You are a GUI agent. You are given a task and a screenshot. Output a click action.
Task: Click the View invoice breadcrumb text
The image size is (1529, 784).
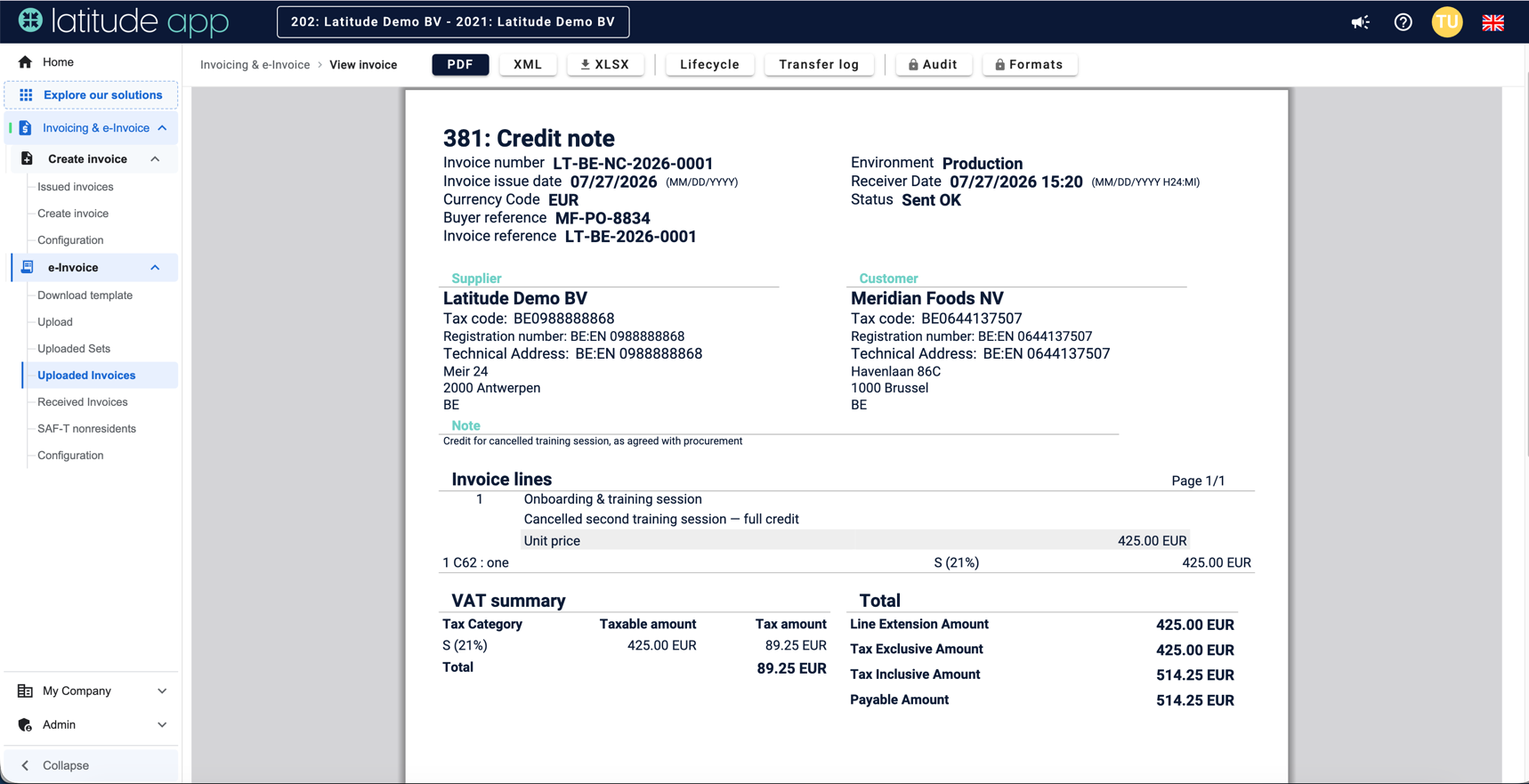(x=363, y=65)
